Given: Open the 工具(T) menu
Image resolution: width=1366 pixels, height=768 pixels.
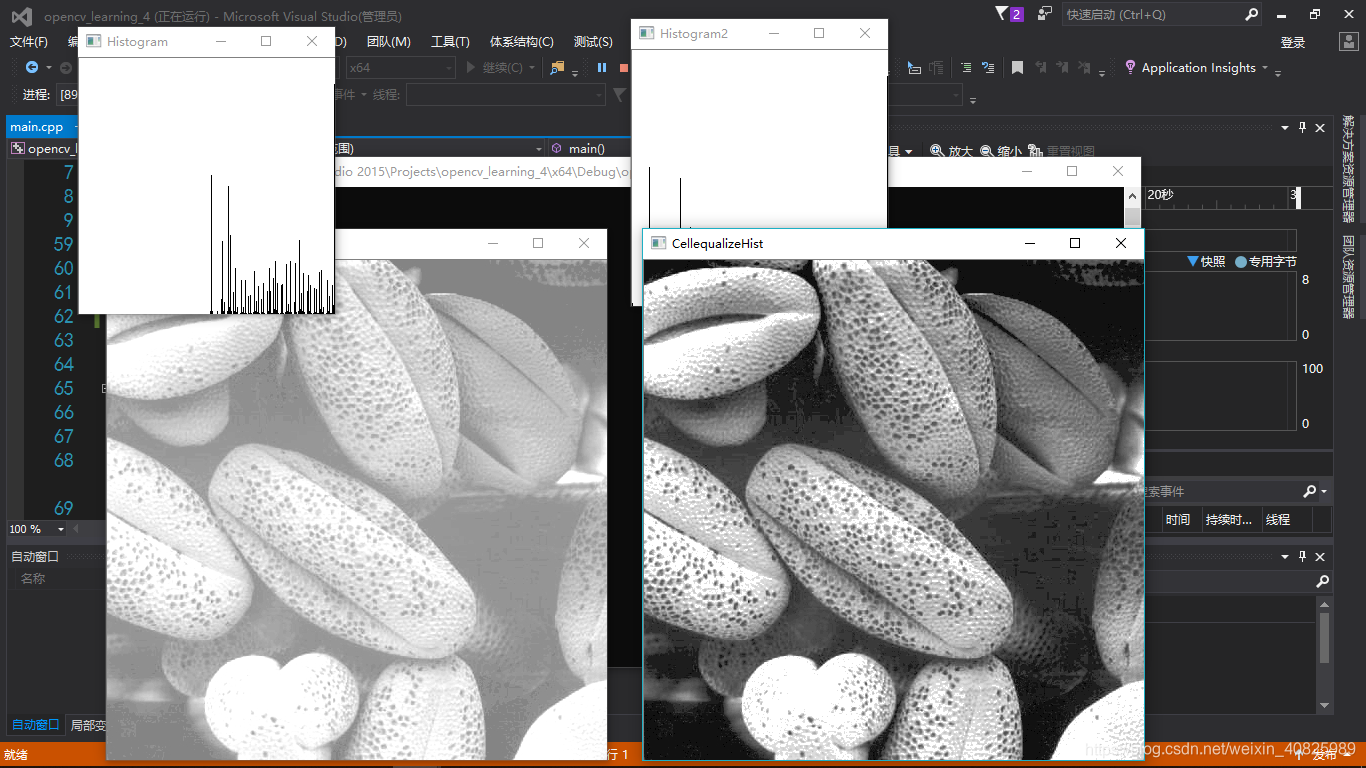Looking at the screenshot, I should 450,42.
